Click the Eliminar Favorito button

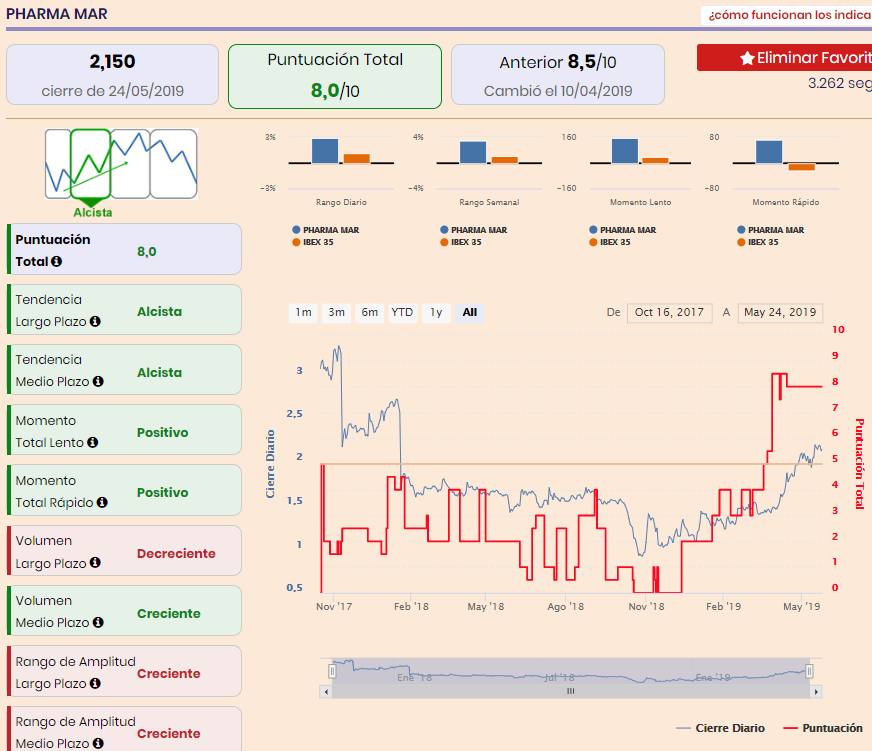pos(784,58)
